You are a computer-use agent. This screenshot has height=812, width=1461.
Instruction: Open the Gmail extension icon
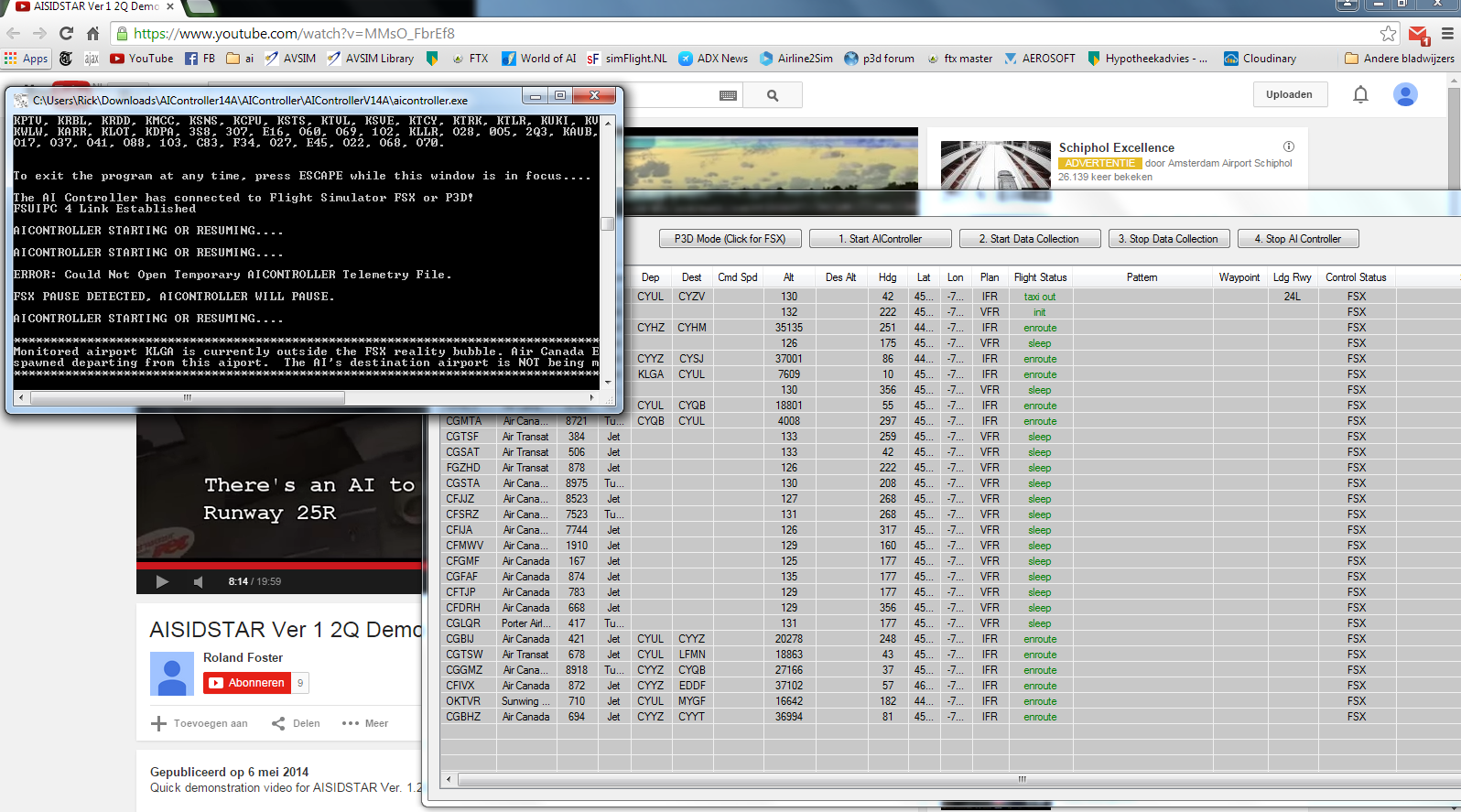[1419, 35]
